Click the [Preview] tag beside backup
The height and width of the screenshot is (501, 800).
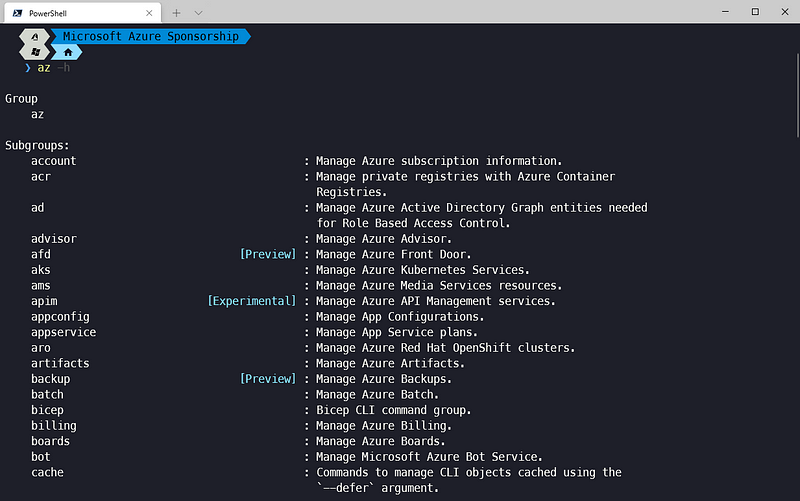[x=268, y=379]
